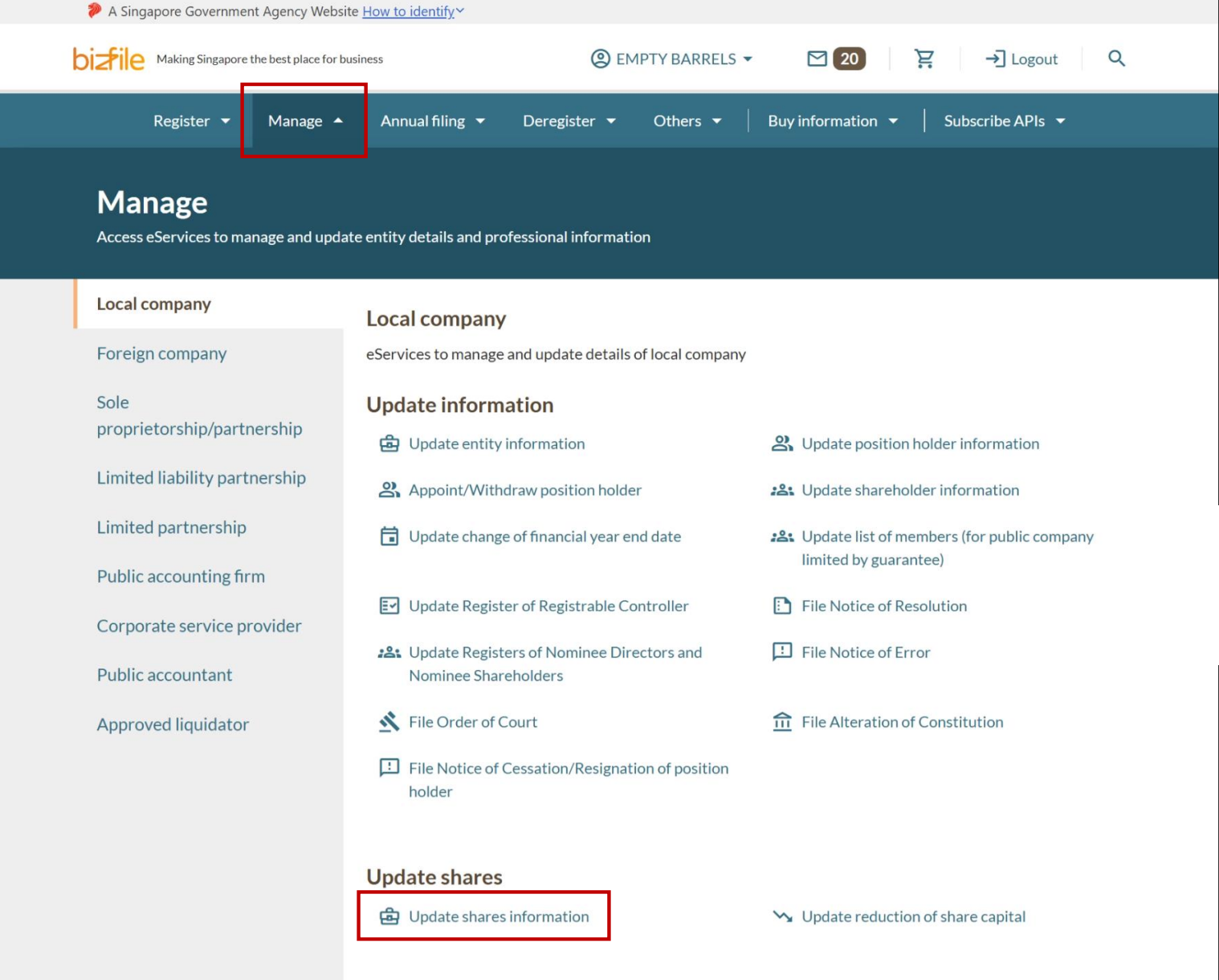Open the Buy information dropdown menu
Screen dimensions: 1219x980
coord(832,121)
